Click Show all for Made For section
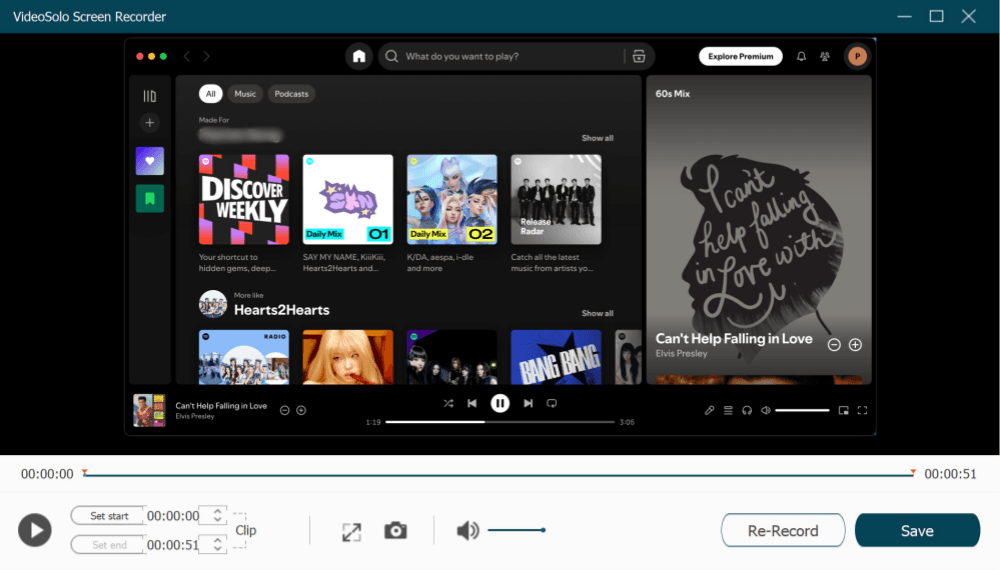1000x570 pixels. 597,138
